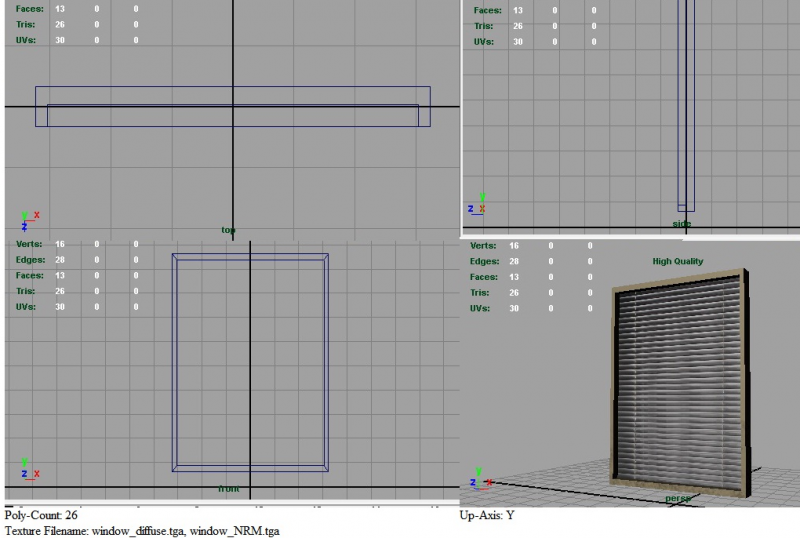Select the 'side' viewport camera label
The height and width of the screenshot is (538, 800).
tap(681, 224)
